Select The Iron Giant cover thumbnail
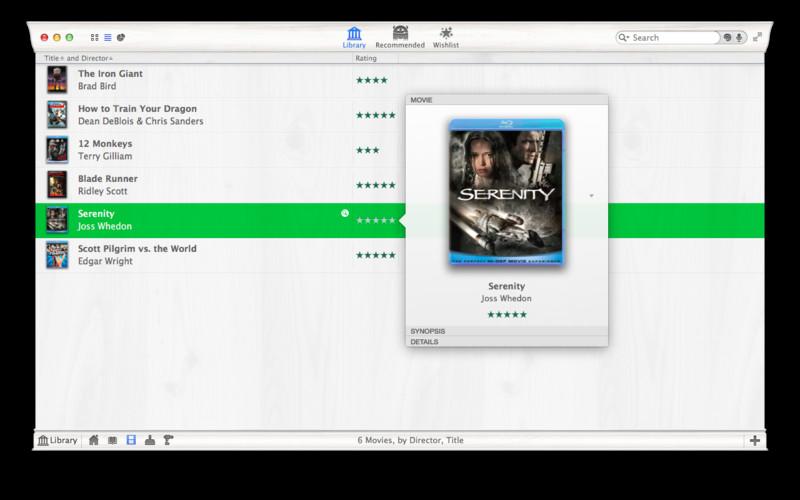 click(x=57, y=80)
